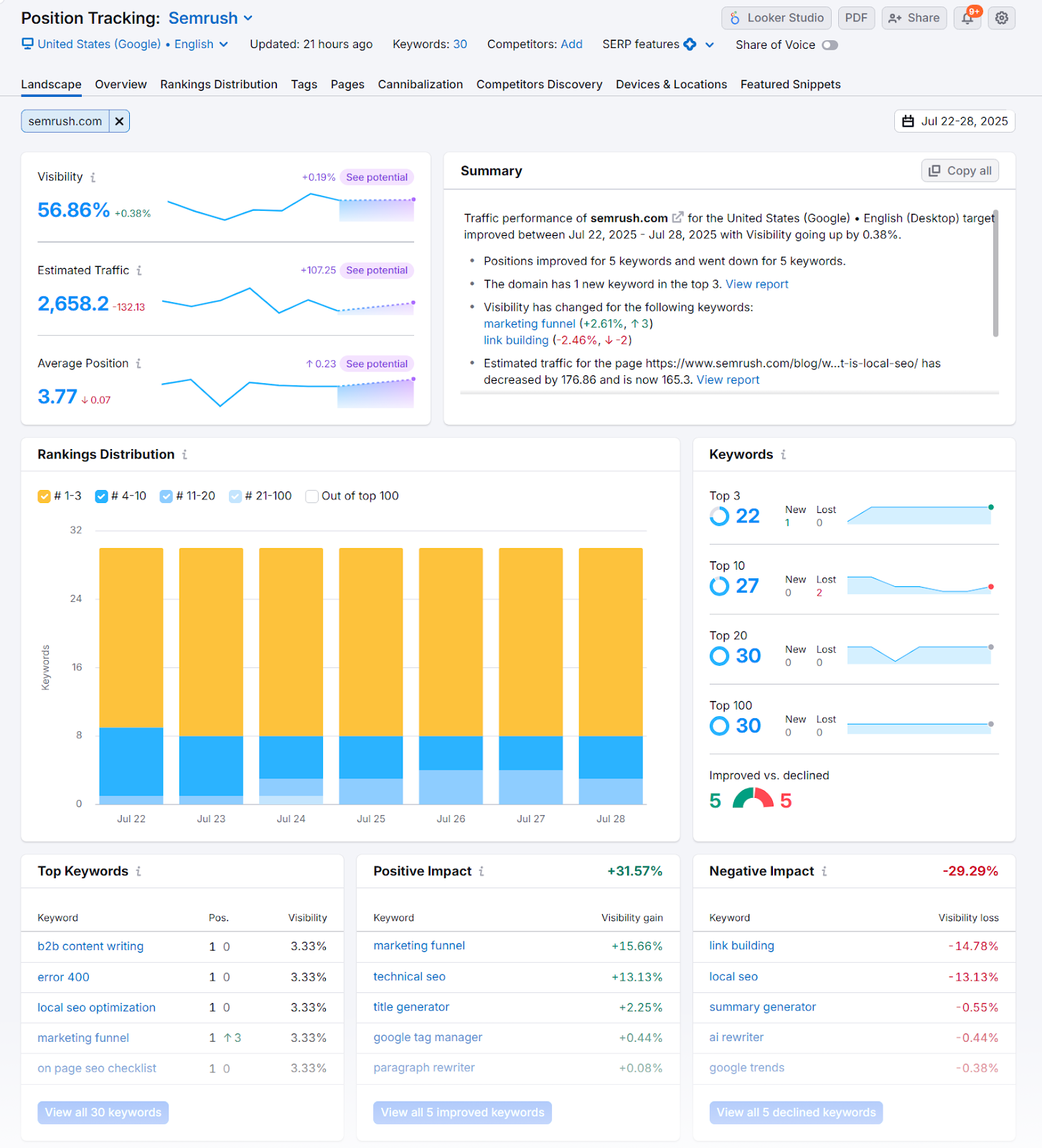Open external link icon beside semrush.com
Screen dimensions: 1042x1148
[677, 217]
